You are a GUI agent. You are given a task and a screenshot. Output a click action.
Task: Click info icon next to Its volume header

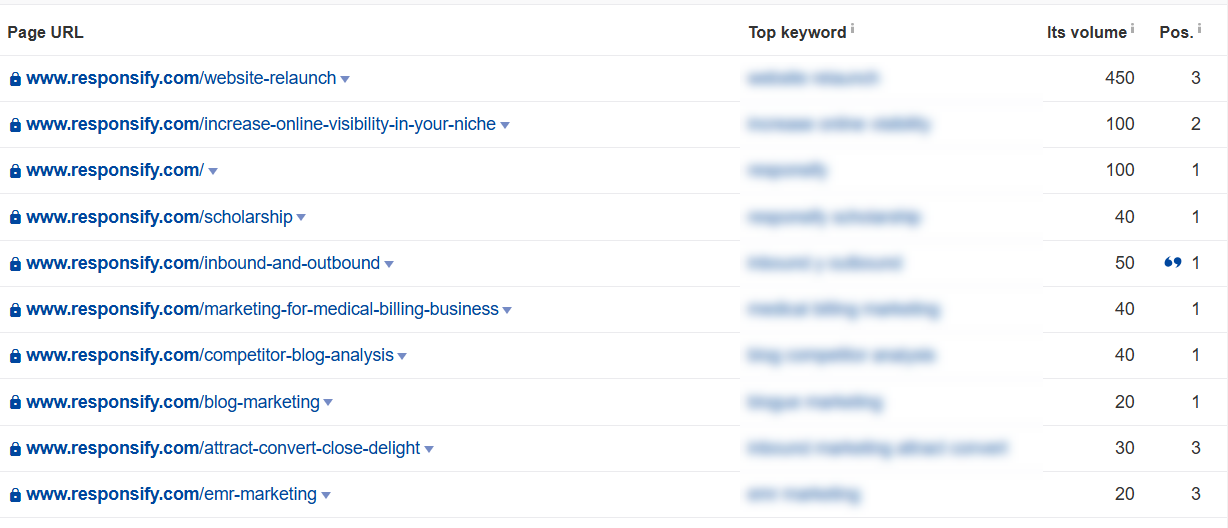(1133, 29)
